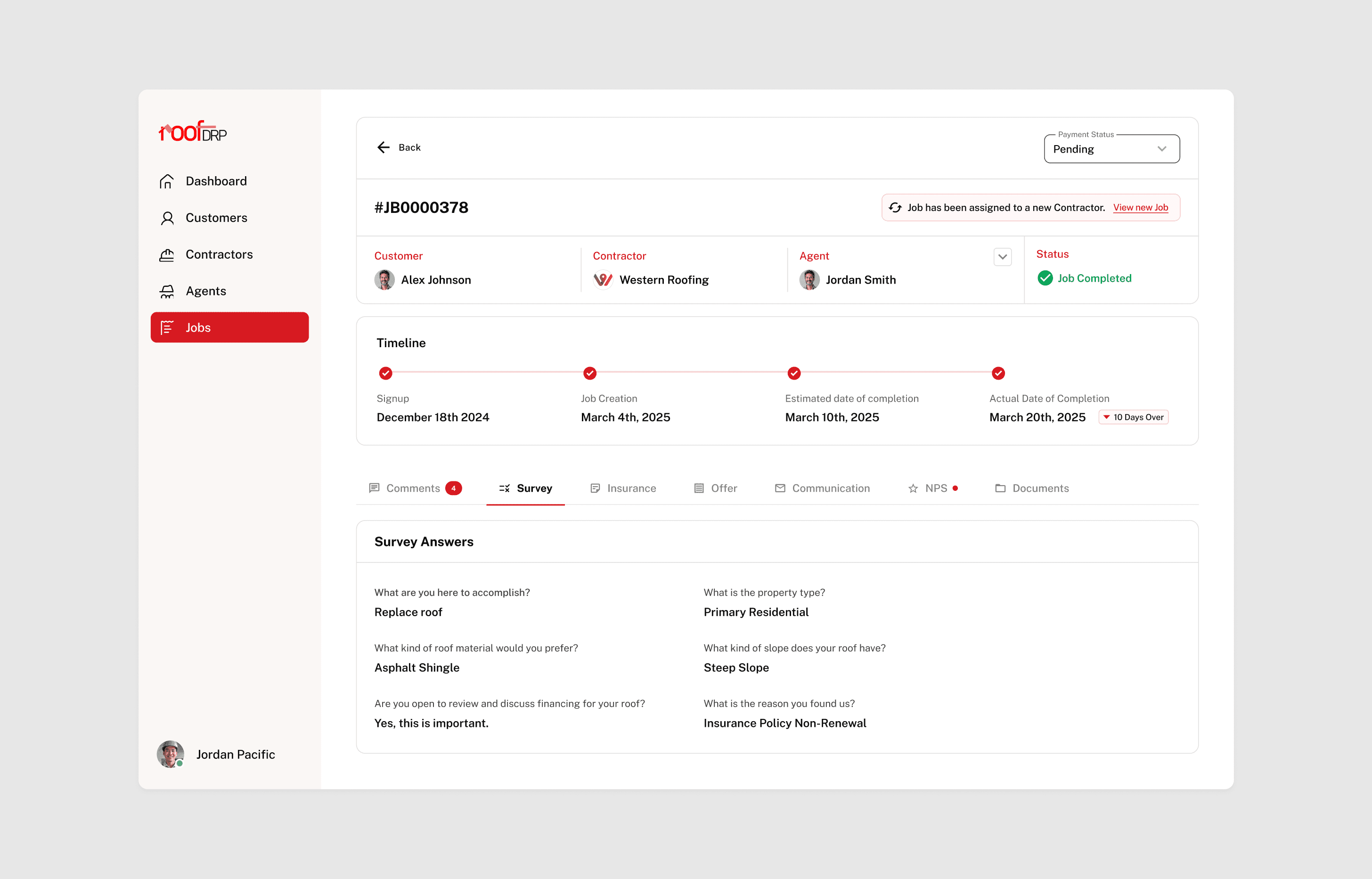1372x879 pixels.
Task: Click the Signup timeline marker
Action: pyautogui.click(x=386, y=373)
